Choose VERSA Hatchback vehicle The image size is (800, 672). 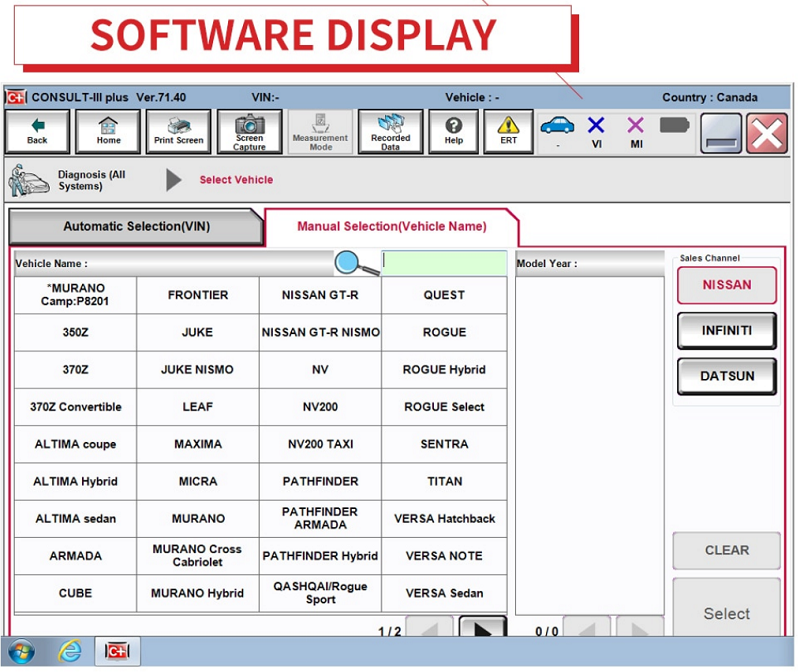click(444, 518)
